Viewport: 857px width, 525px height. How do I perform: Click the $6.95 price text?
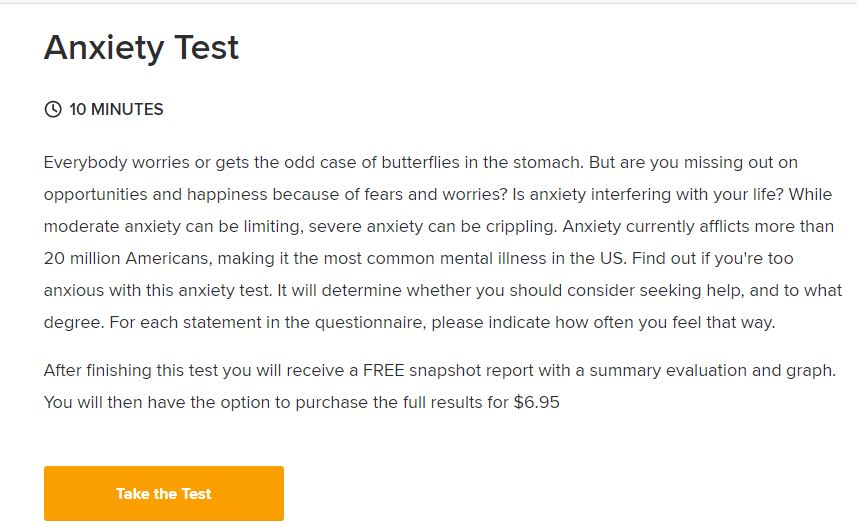(x=537, y=403)
